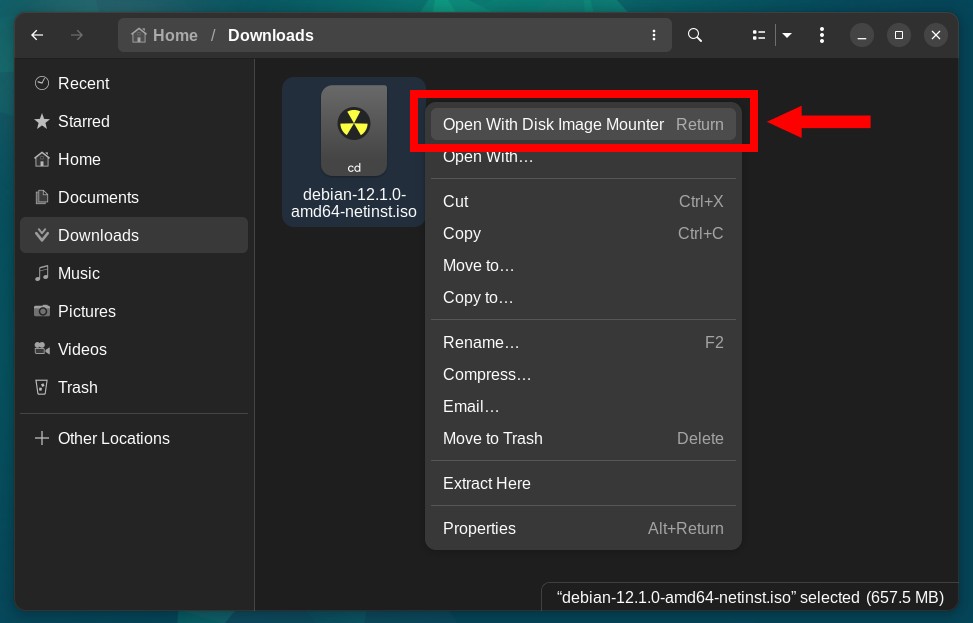This screenshot has height=623, width=973.
Task: Expand the view options dropdown arrow
Action: [x=787, y=35]
